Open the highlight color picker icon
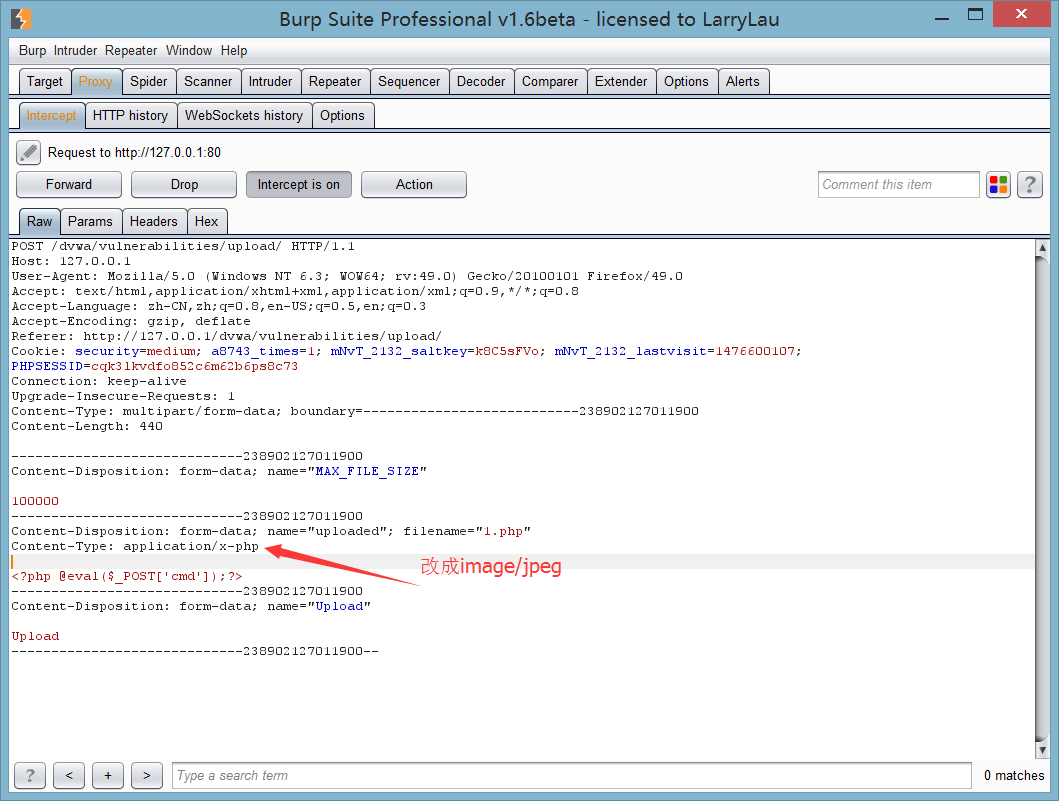Image resolution: width=1059 pixels, height=801 pixels. click(x=998, y=184)
